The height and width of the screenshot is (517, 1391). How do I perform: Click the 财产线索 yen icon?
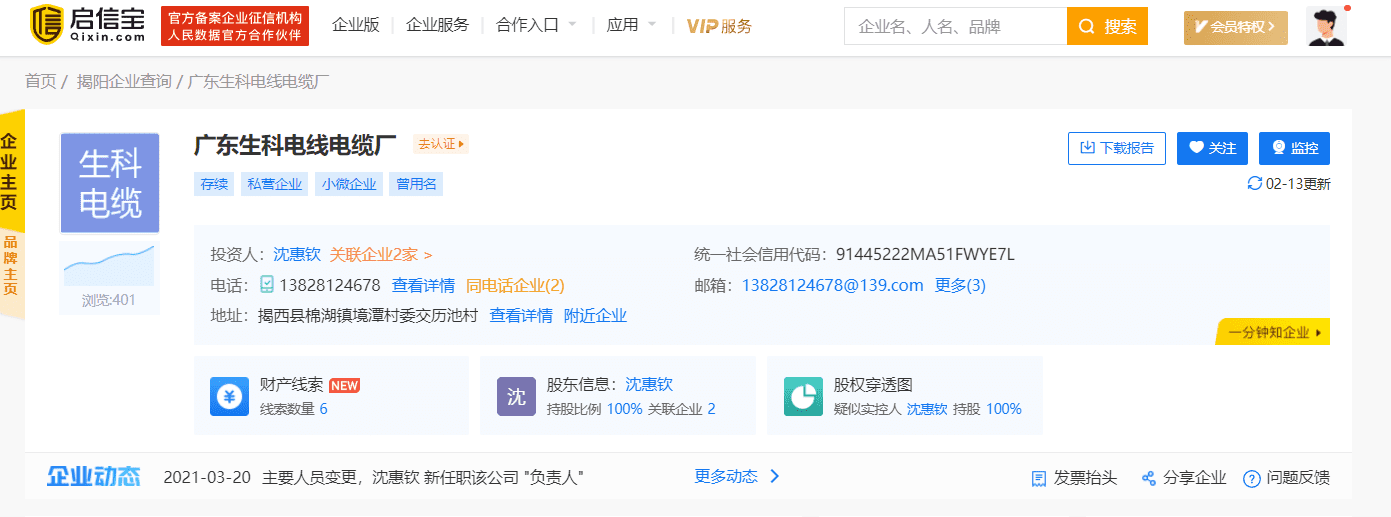pyautogui.click(x=230, y=396)
